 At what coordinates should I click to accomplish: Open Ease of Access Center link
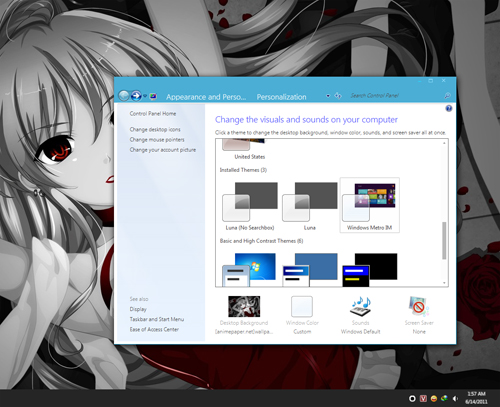point(154,329)
